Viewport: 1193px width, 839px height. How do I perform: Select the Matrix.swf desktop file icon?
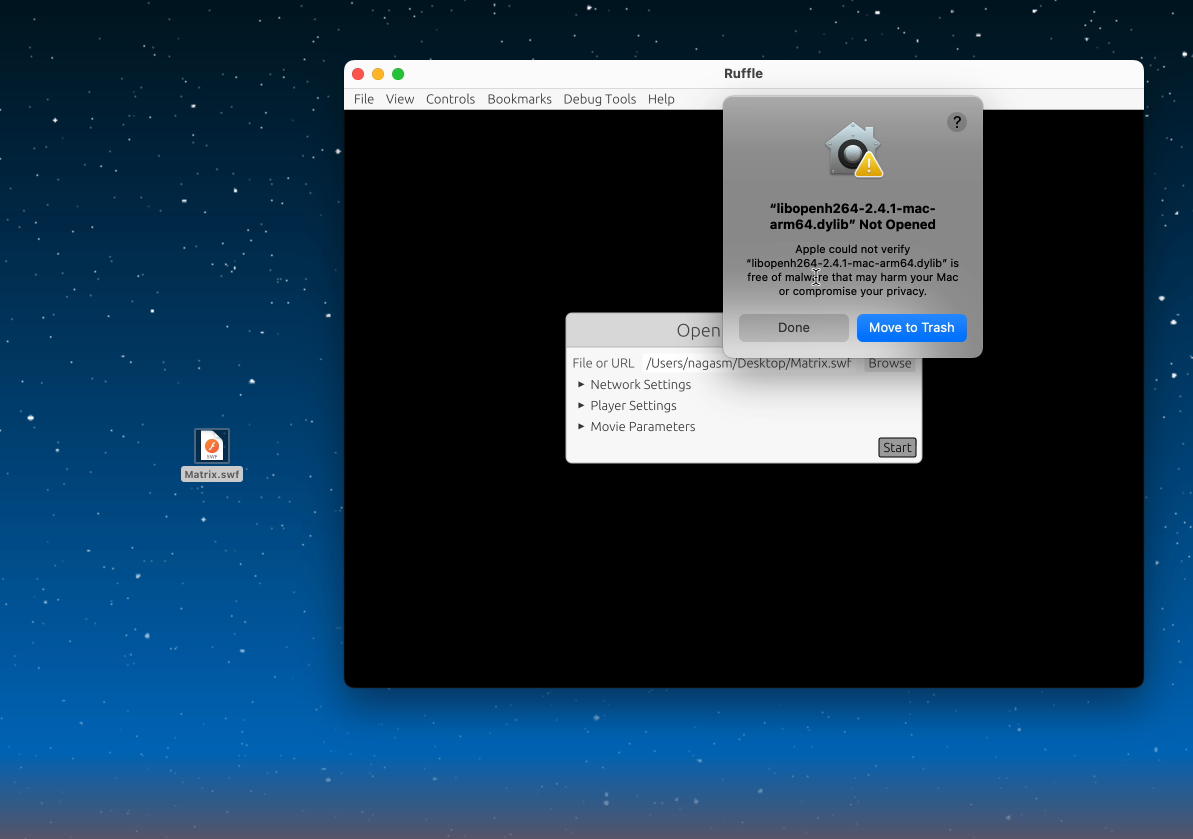(x=212, y=446)
